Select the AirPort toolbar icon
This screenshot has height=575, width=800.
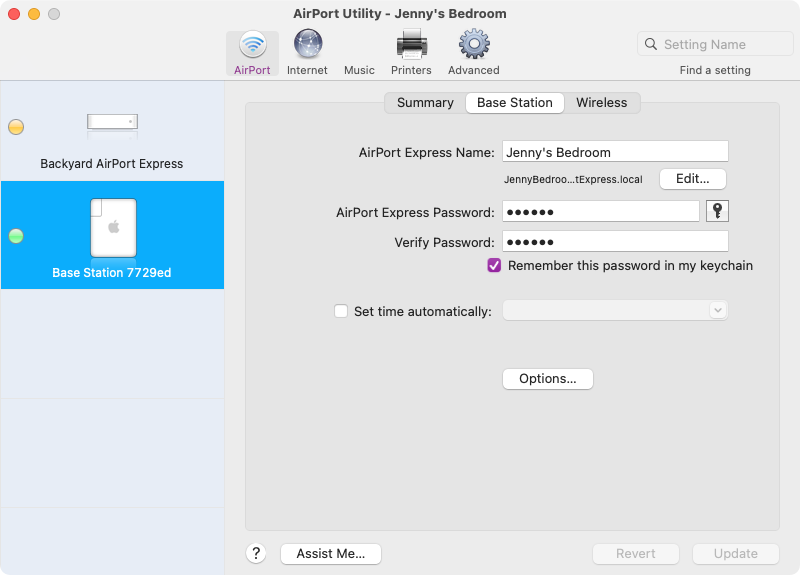coord(253,53)
